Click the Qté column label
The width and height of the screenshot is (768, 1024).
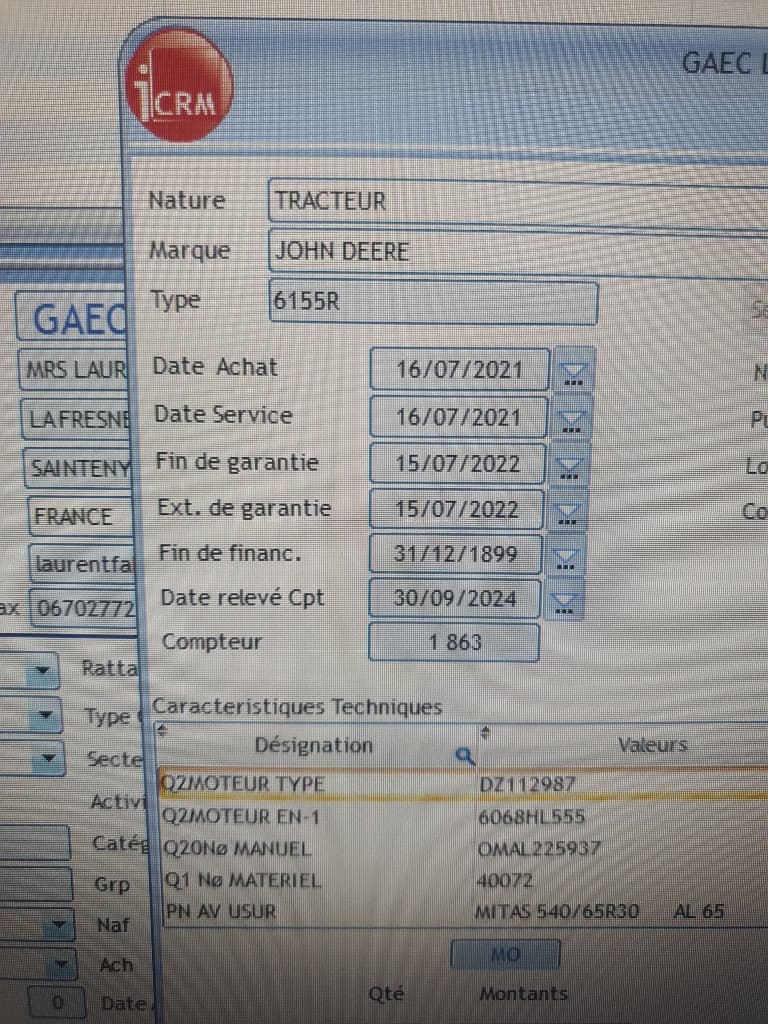click(x=387, y=994)
